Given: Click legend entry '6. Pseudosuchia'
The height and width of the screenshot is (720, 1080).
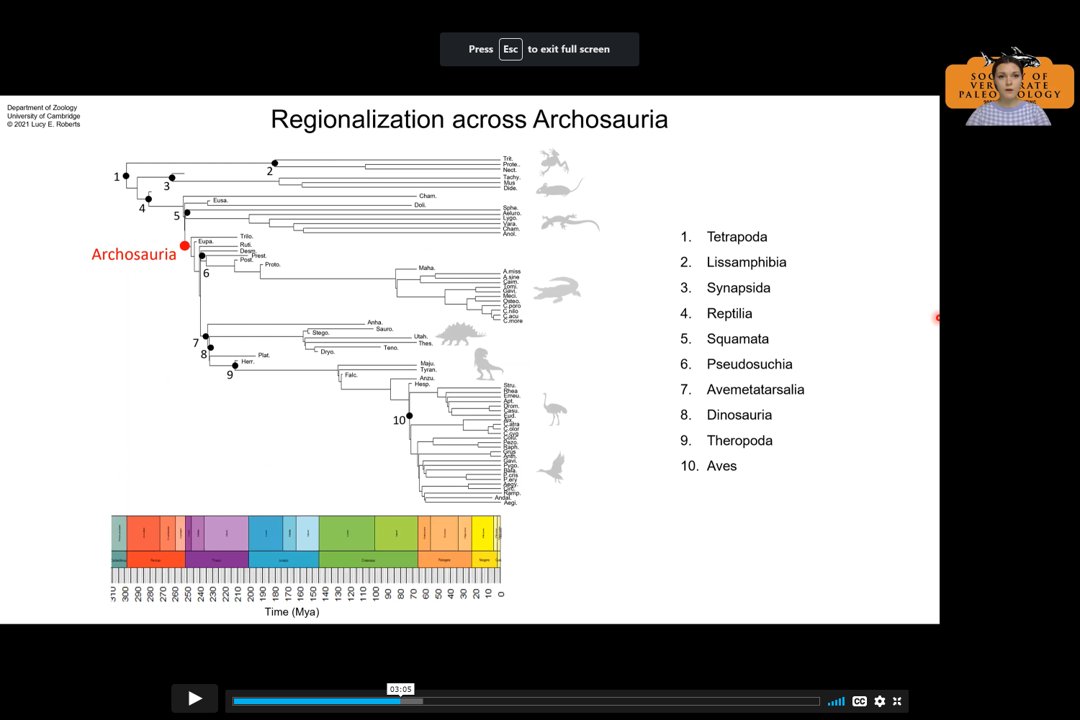Looking at the screenshot, I should pyautogui.click(x=736, y=364).
